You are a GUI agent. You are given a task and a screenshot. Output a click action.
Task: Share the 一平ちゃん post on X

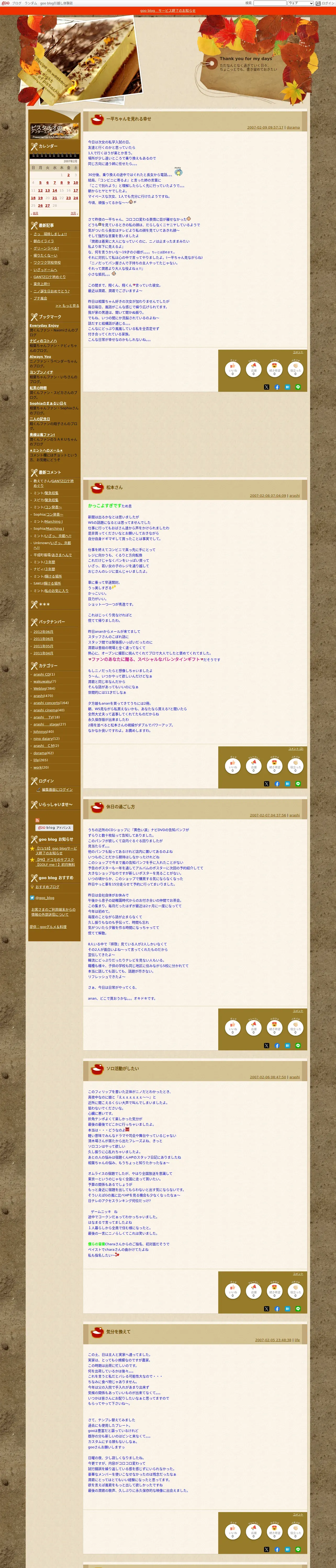point(266,387)
